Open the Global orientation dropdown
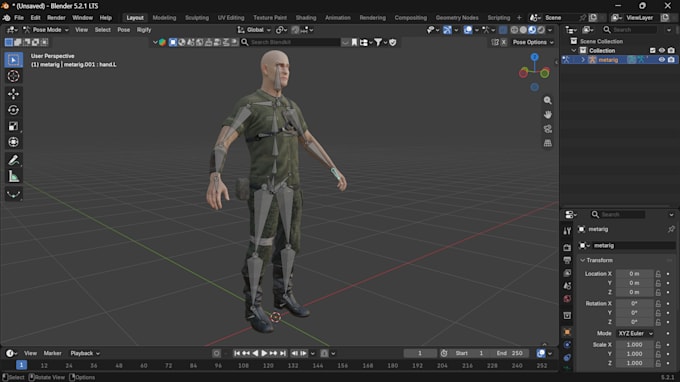 click(254, 30)
